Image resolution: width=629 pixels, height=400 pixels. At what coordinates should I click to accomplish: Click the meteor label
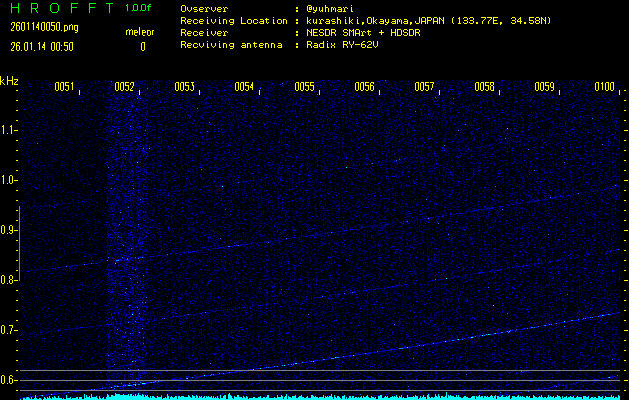click(x=139, y=32)
